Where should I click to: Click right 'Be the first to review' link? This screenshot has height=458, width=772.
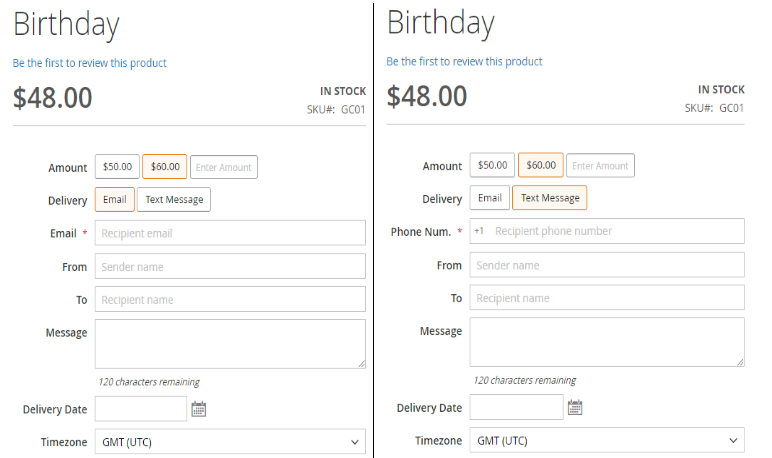pos(465,61)
